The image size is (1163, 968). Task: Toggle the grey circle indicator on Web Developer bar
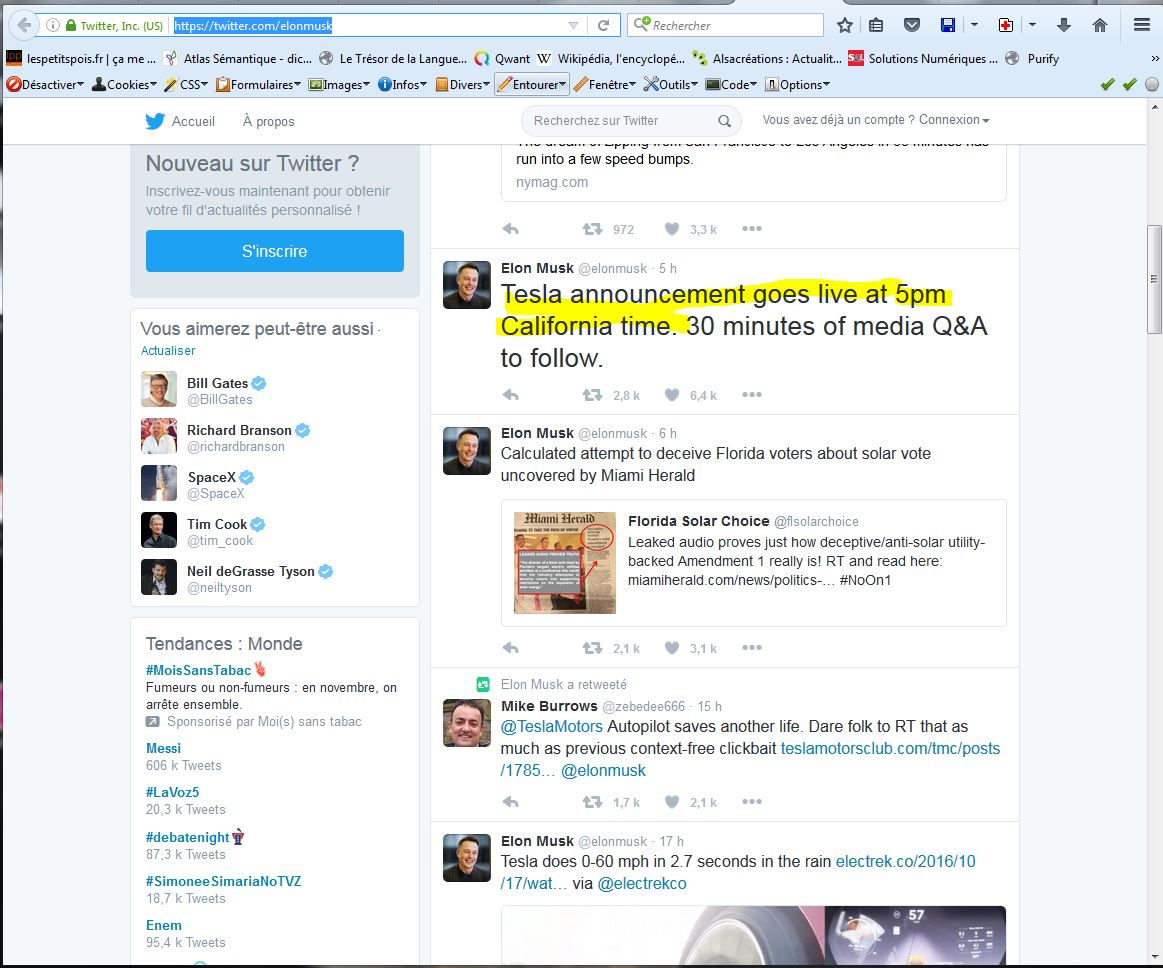tap(1153, 86)
